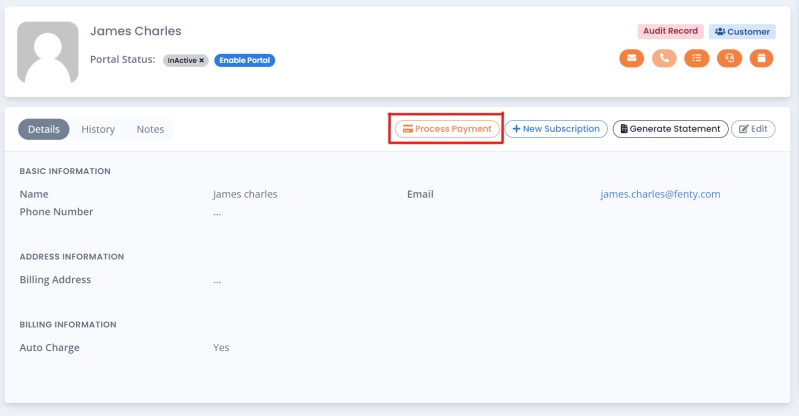Open the Audit Record
799x416 pixels.
pos(670,31)
